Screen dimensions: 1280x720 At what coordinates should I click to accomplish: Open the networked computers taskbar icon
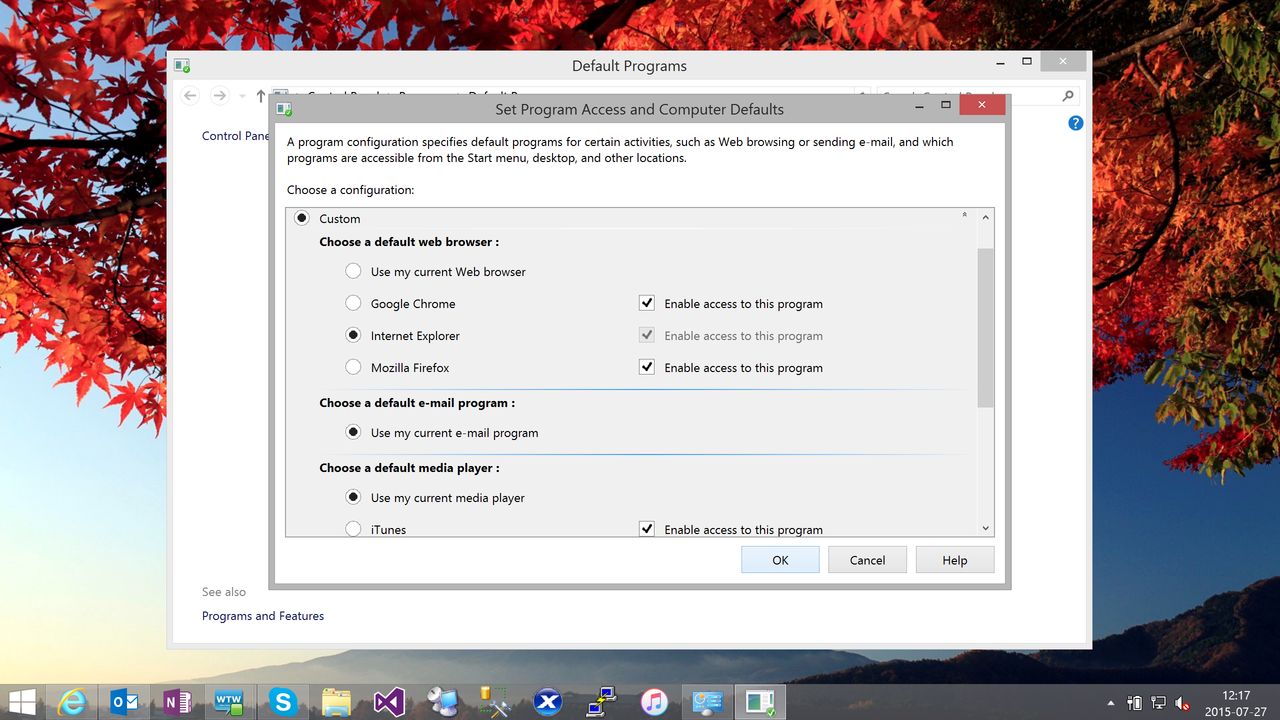(600, 702)
